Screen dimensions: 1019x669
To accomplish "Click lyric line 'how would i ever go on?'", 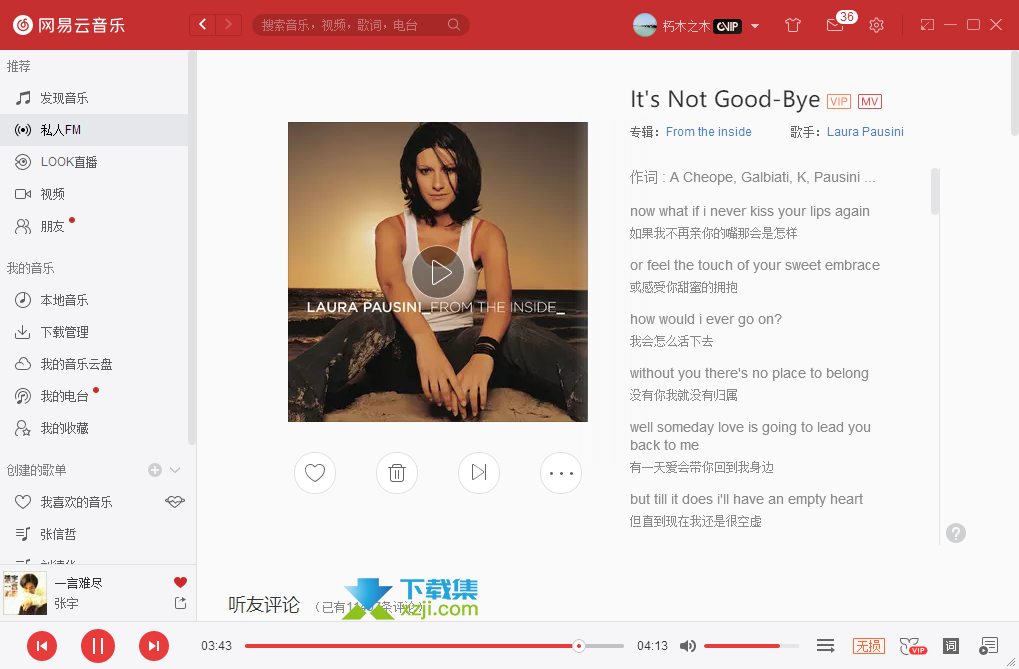I will tap(706, 319).
